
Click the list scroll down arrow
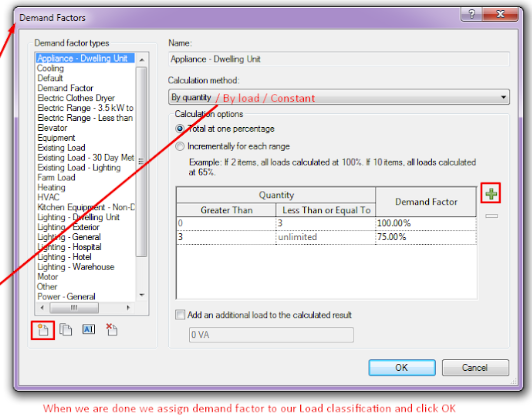click(142, 295)
